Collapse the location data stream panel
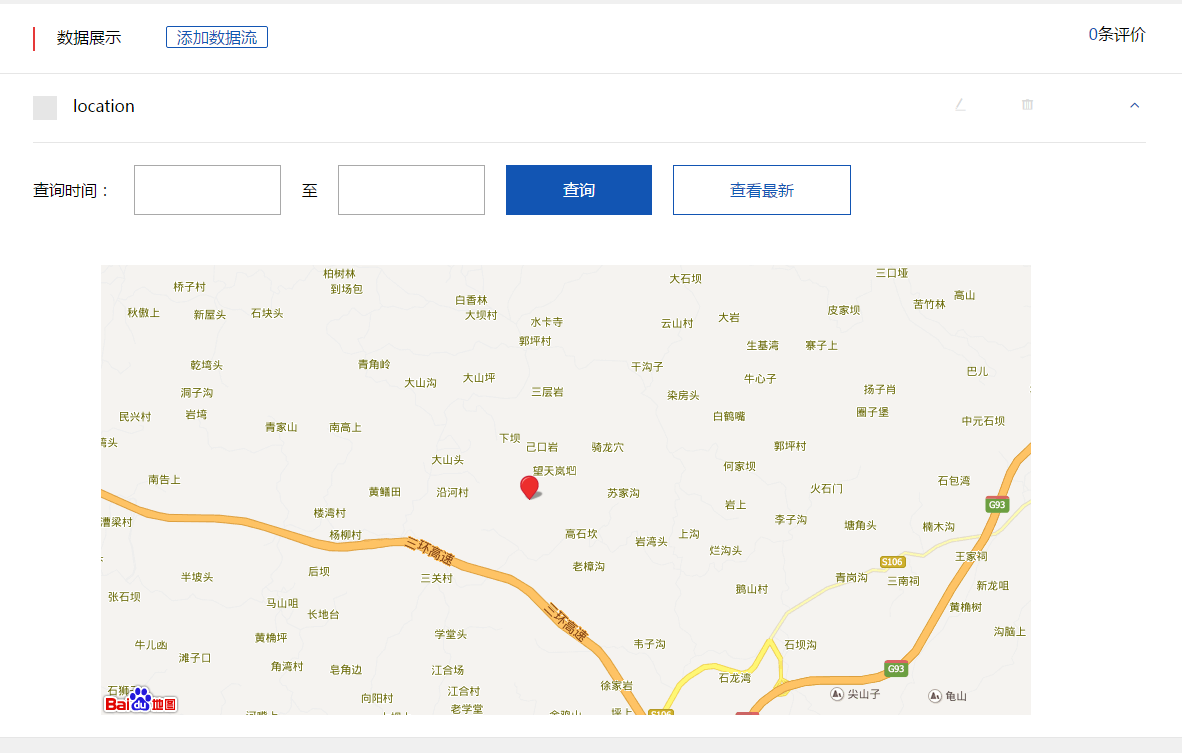 (1134, 105)
